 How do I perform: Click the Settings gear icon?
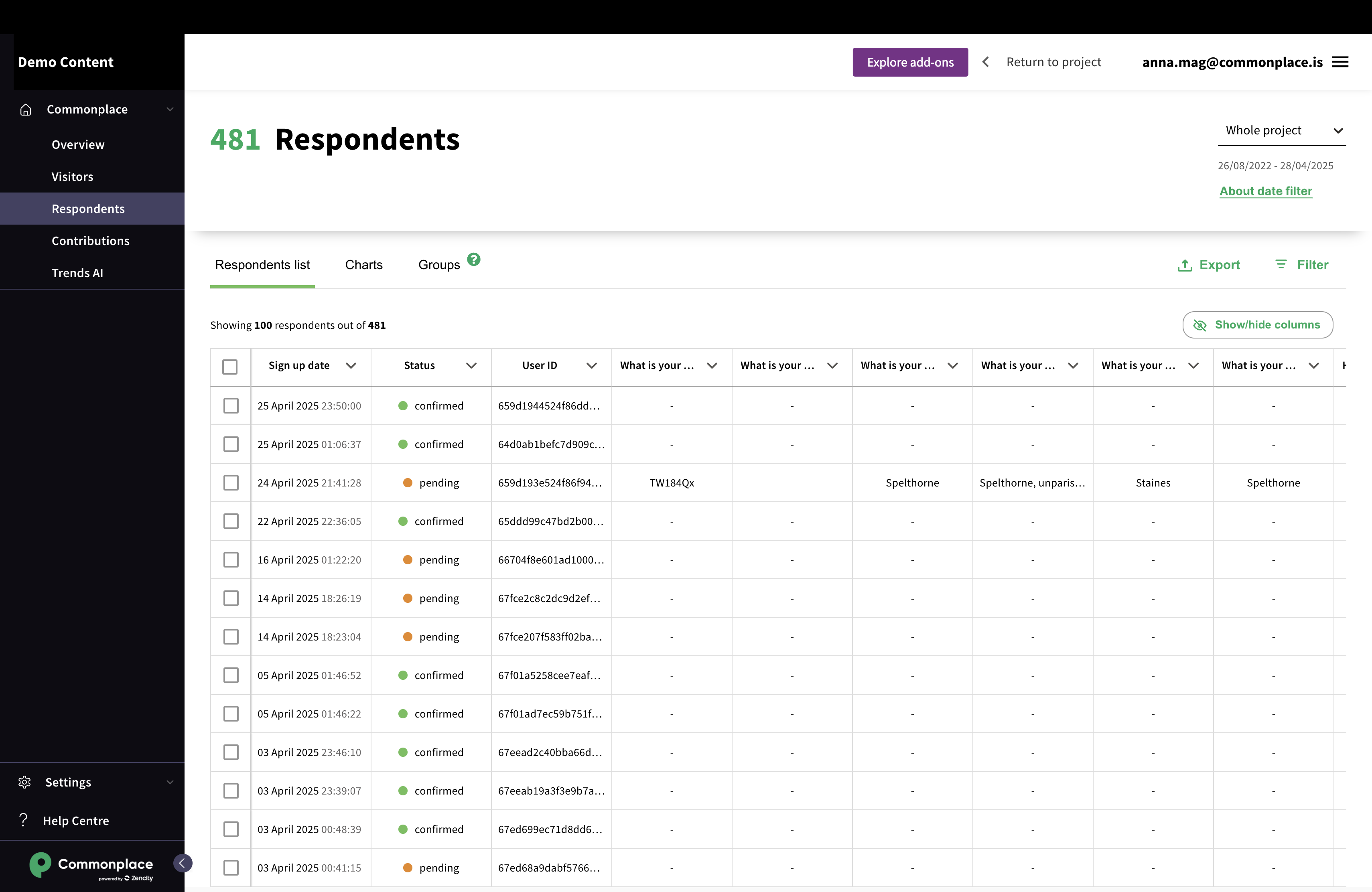24,782
